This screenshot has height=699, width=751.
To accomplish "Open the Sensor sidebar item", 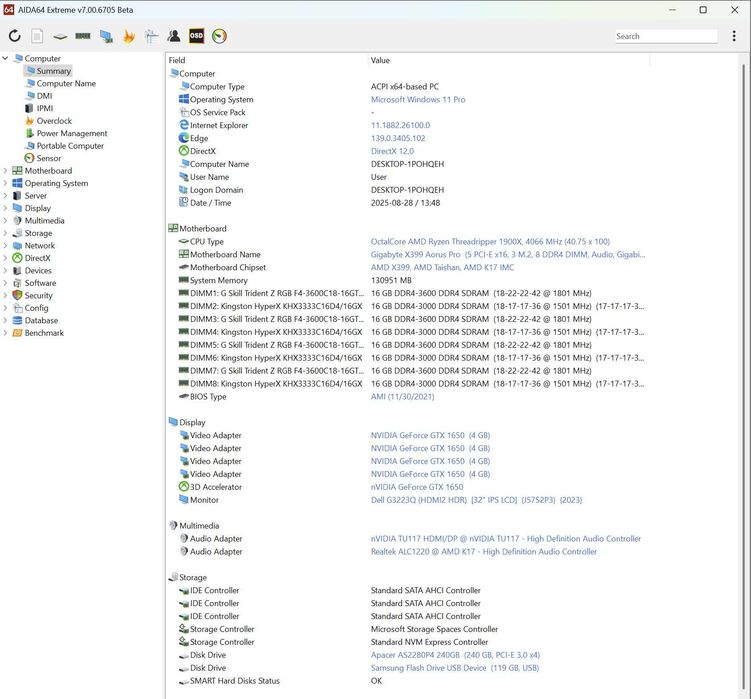I will point(43,158).
